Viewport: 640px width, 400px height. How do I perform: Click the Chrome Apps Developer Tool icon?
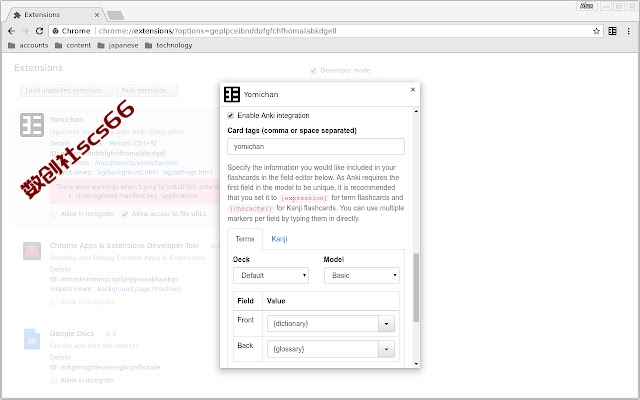(x=32, y=251)
